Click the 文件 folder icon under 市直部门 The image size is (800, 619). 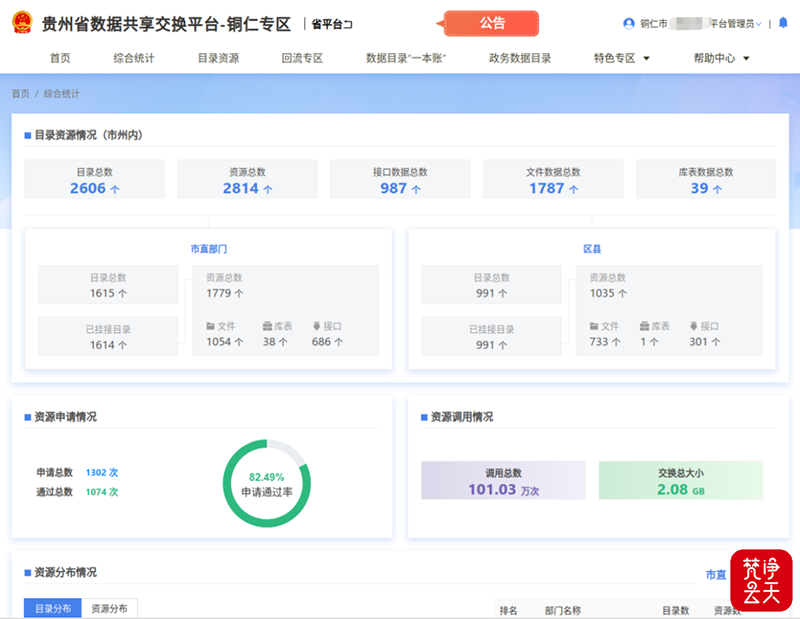[211, 326]
